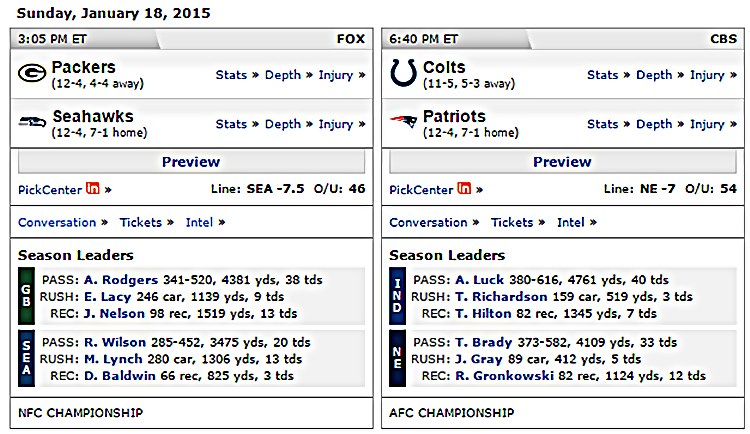Open Conversation for Packers-Seahawks game

(x=57, y=223)
